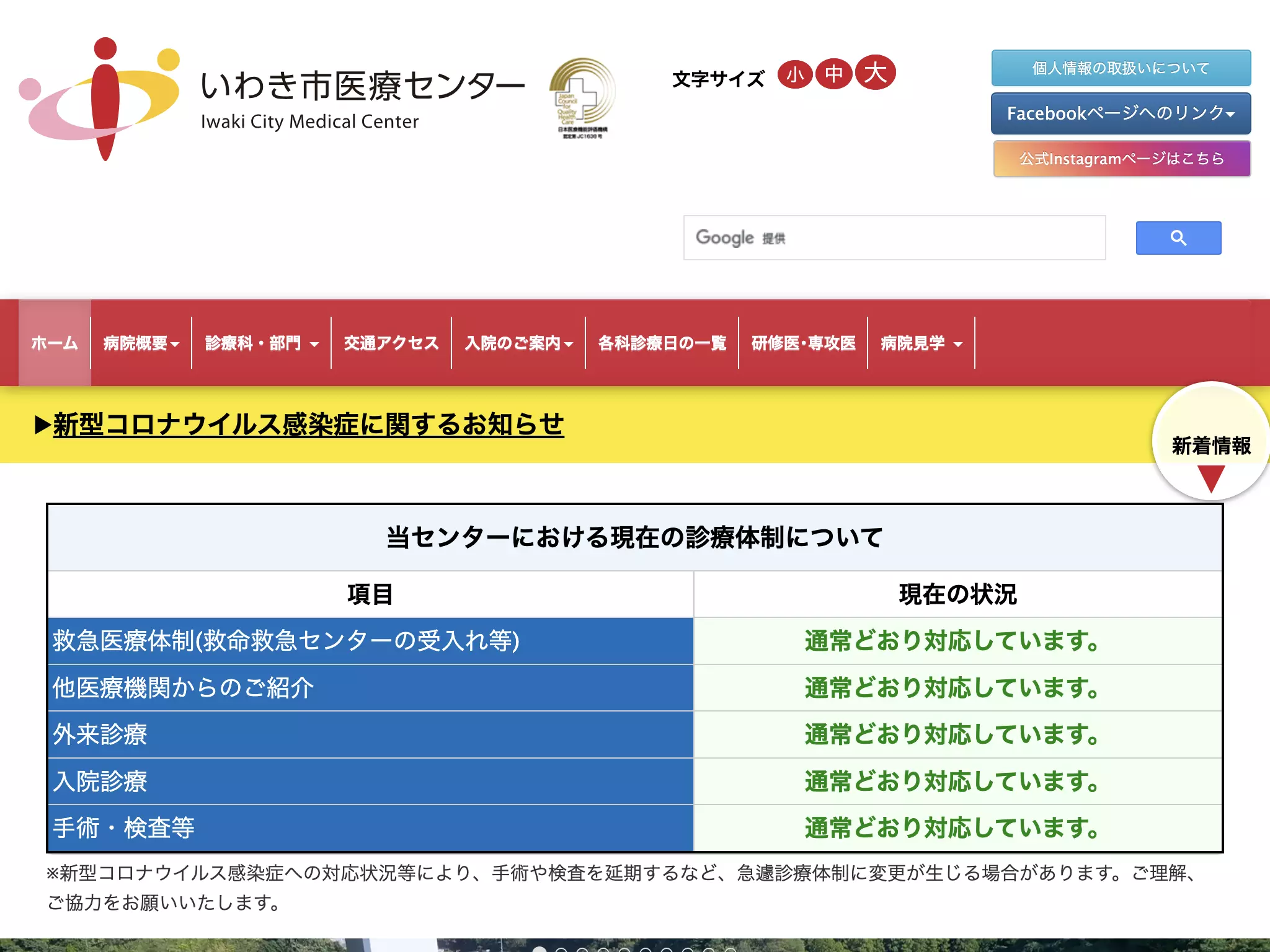
Task: Open 新型コロナウイルス感染症に関するお知らせ link
Action: coord(308,425)
